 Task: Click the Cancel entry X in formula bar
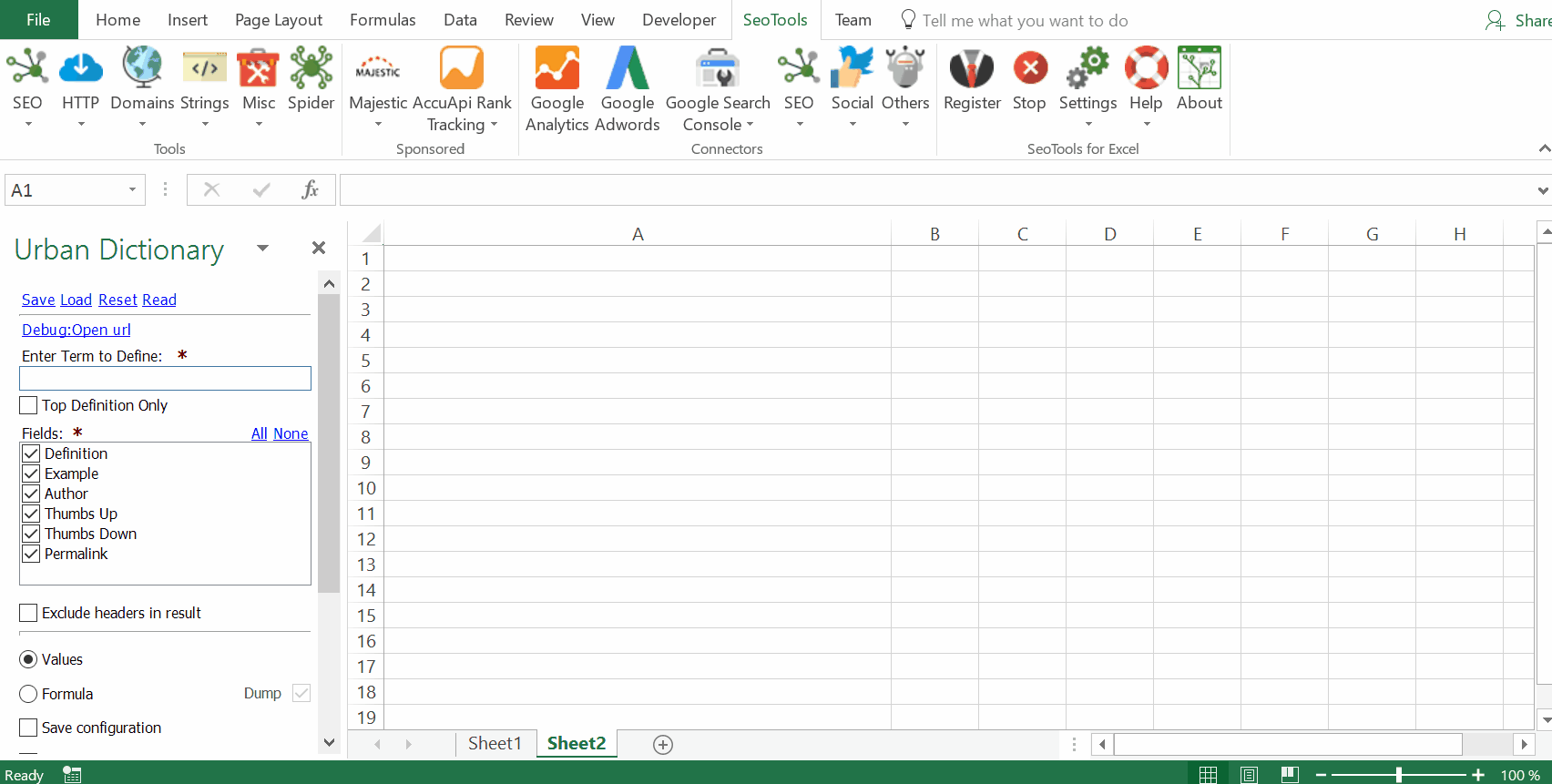(x=211, y=189)
